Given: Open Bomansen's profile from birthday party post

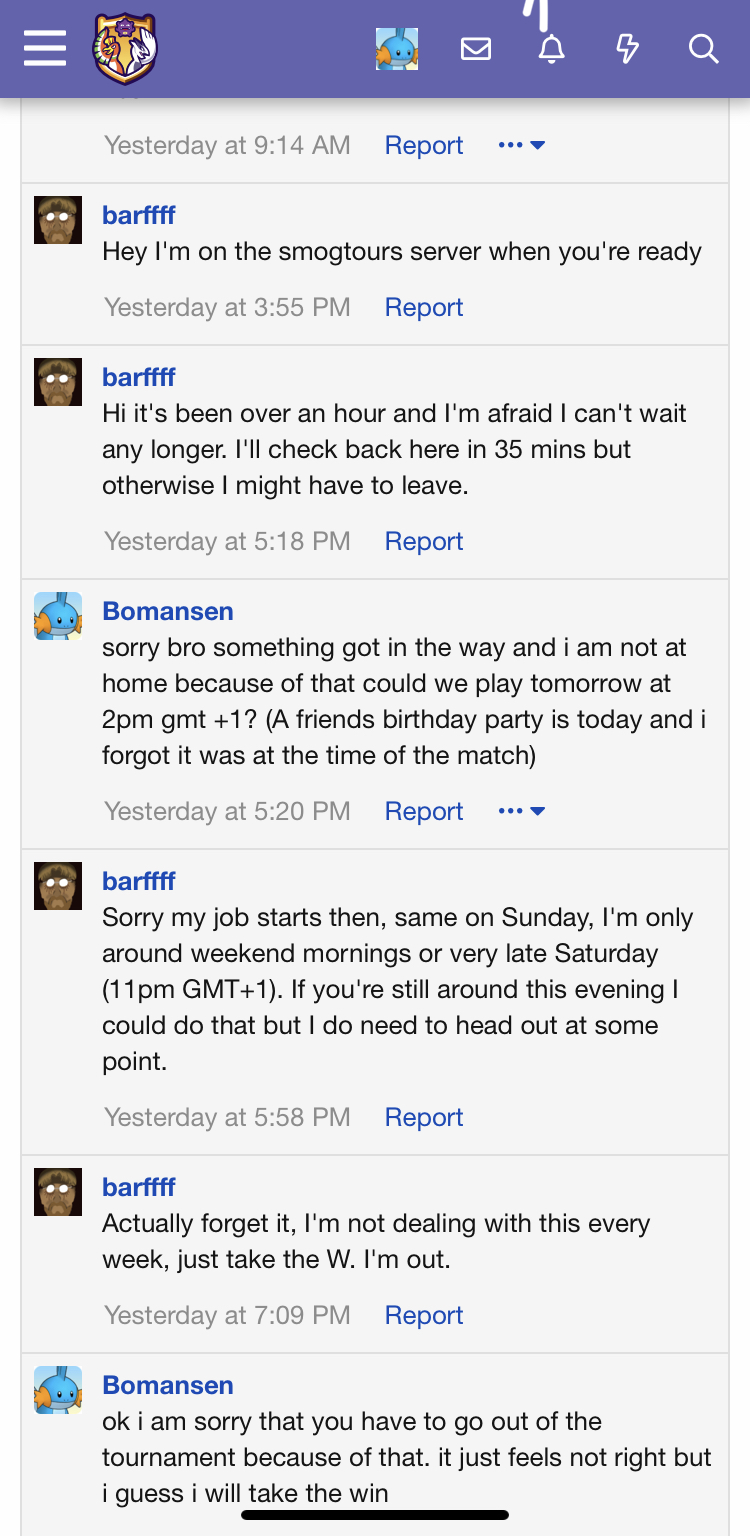Looking at the screenshot, I should [x=168, y=611].
